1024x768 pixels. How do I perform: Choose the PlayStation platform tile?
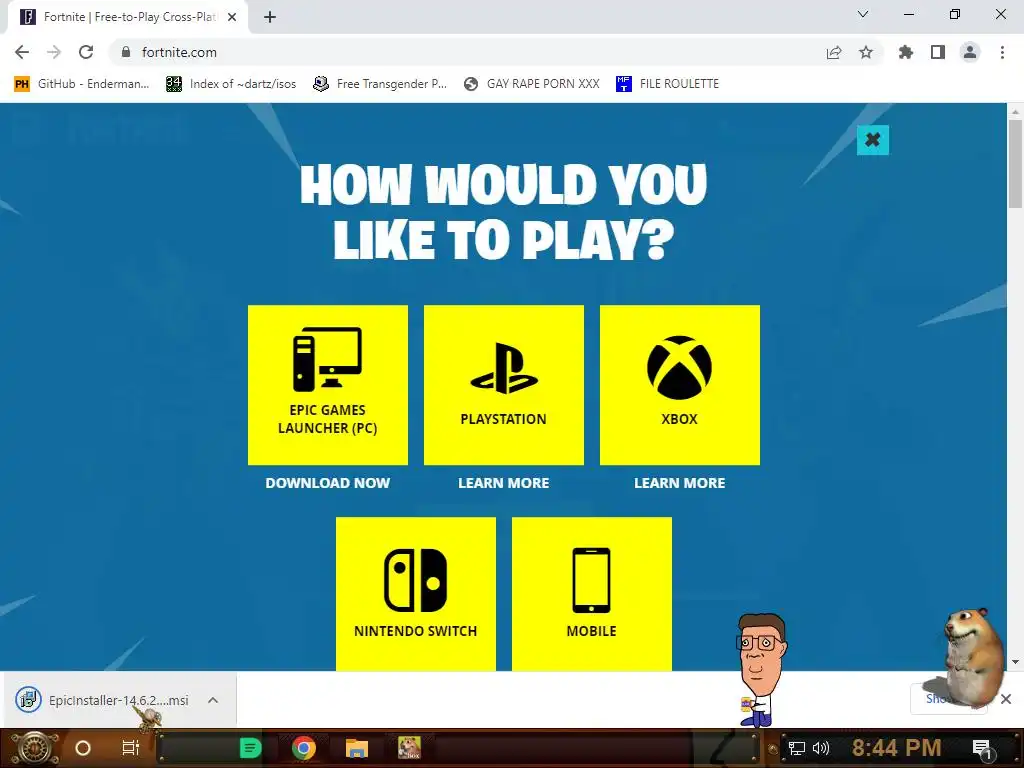coord(504,385)
